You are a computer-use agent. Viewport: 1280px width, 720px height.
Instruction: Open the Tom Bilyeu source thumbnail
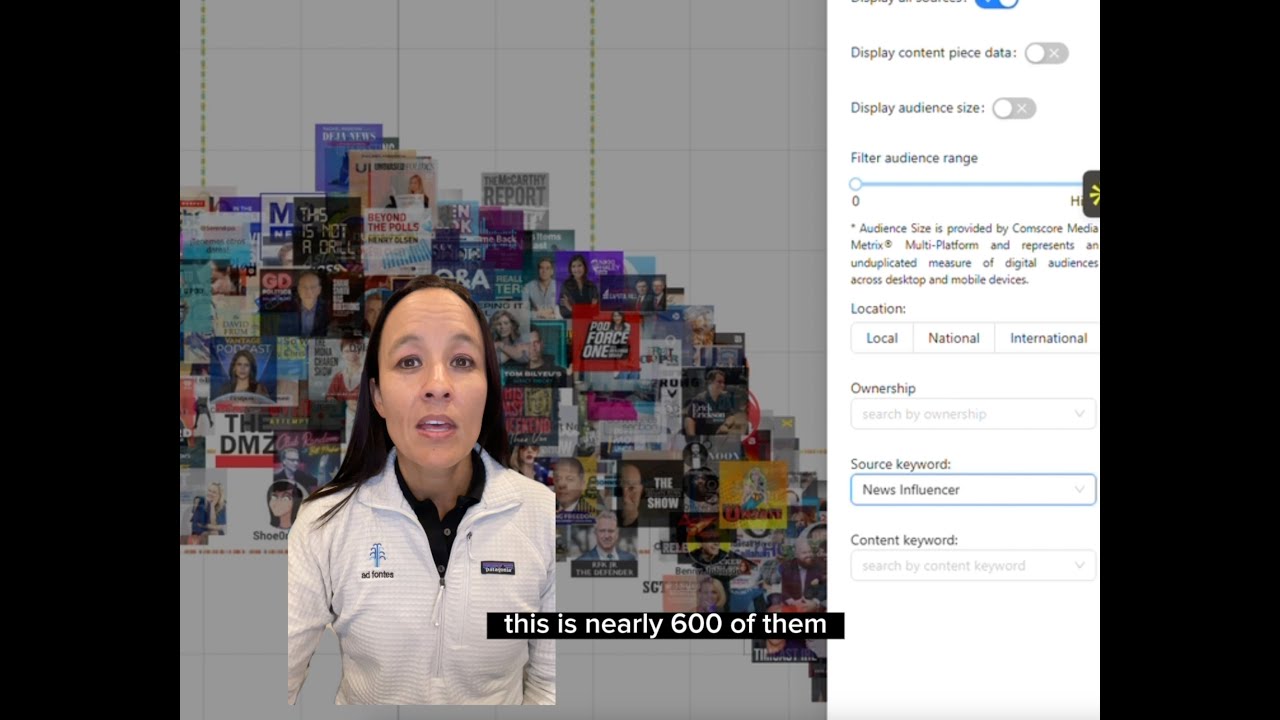point(532,356)
